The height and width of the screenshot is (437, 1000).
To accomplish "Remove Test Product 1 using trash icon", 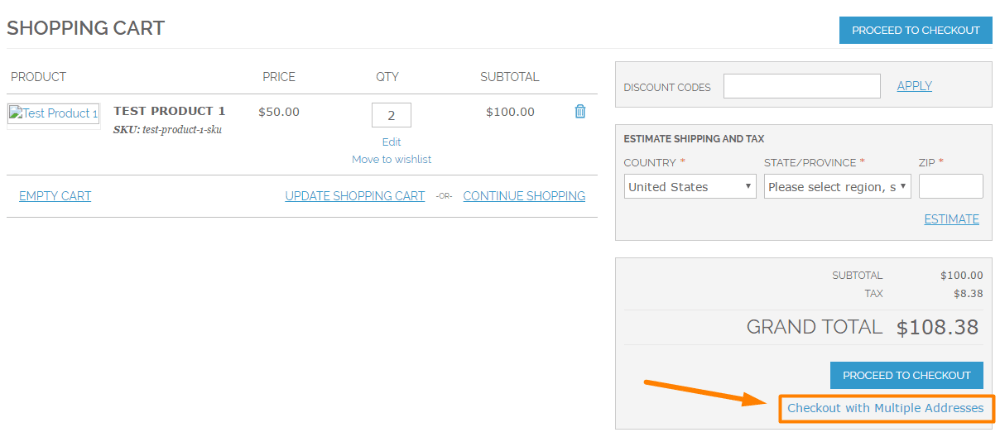I will point(580,112).
